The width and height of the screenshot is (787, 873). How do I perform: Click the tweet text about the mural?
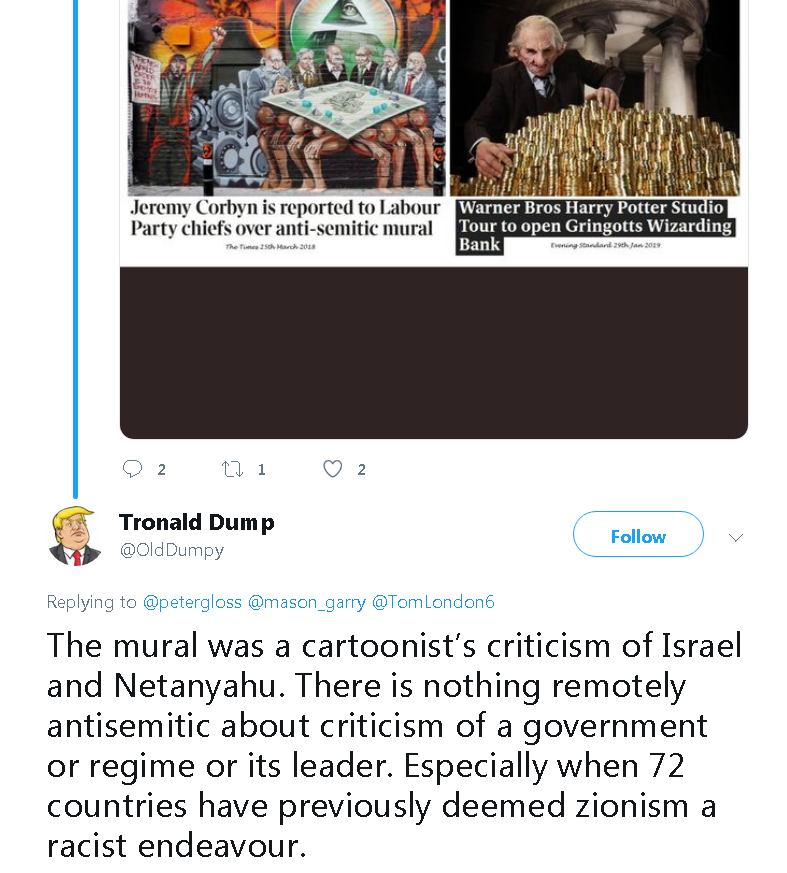tap(394, 745)
